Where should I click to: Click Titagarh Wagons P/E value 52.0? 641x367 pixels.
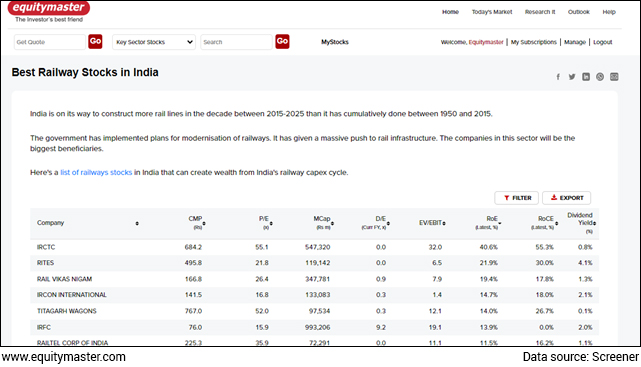coord(262,311)
